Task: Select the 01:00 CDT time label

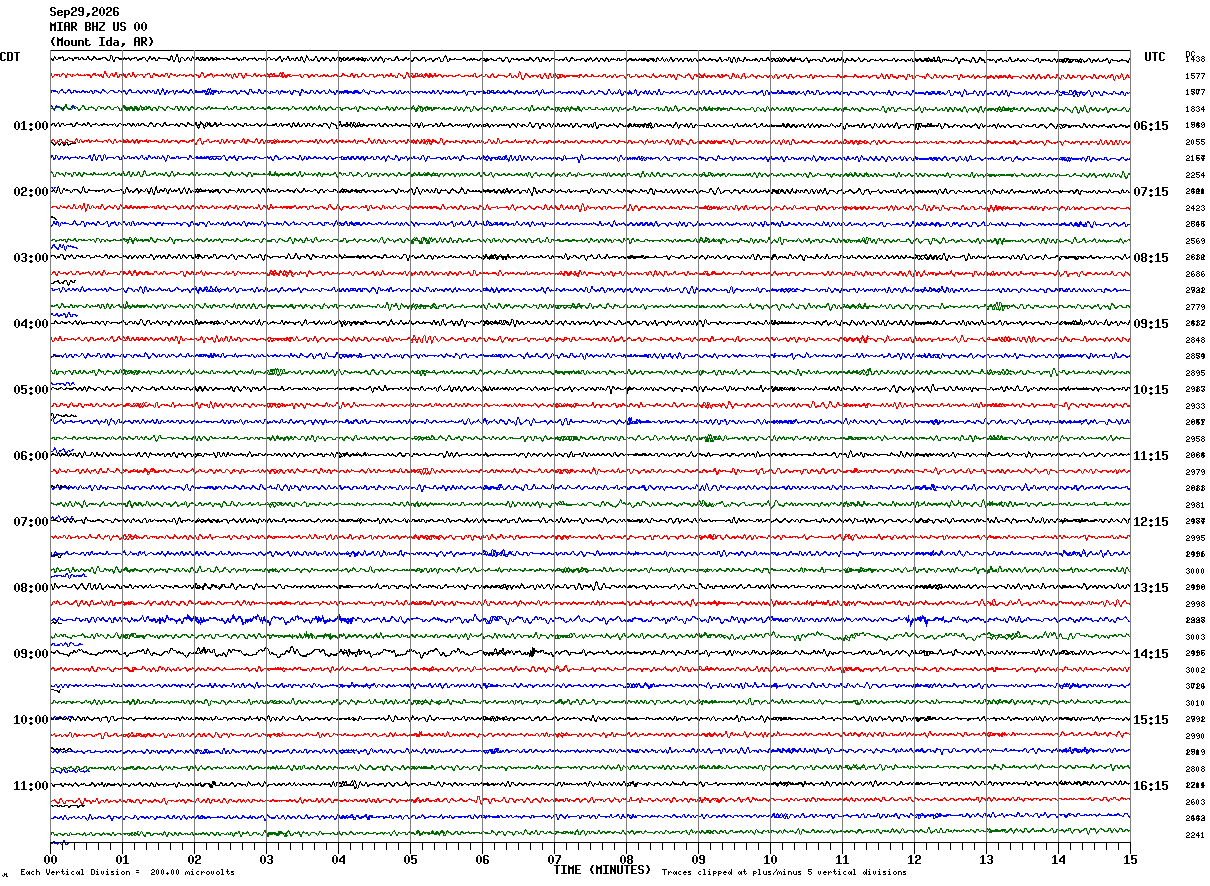Action: coord(31,126)
